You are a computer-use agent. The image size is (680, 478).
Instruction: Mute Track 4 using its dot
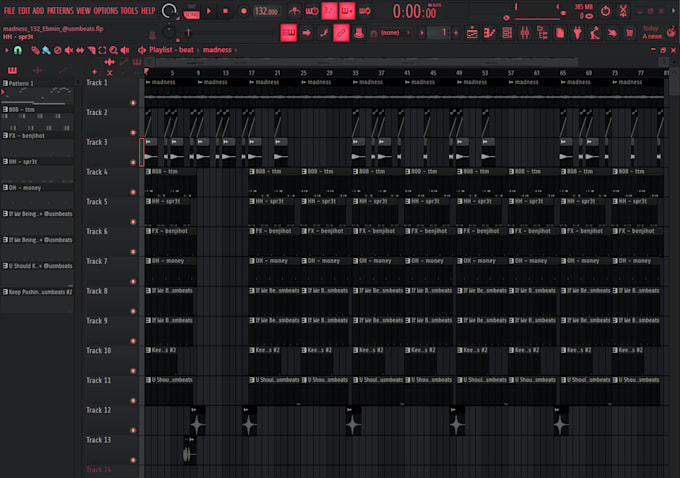[133, 192]
